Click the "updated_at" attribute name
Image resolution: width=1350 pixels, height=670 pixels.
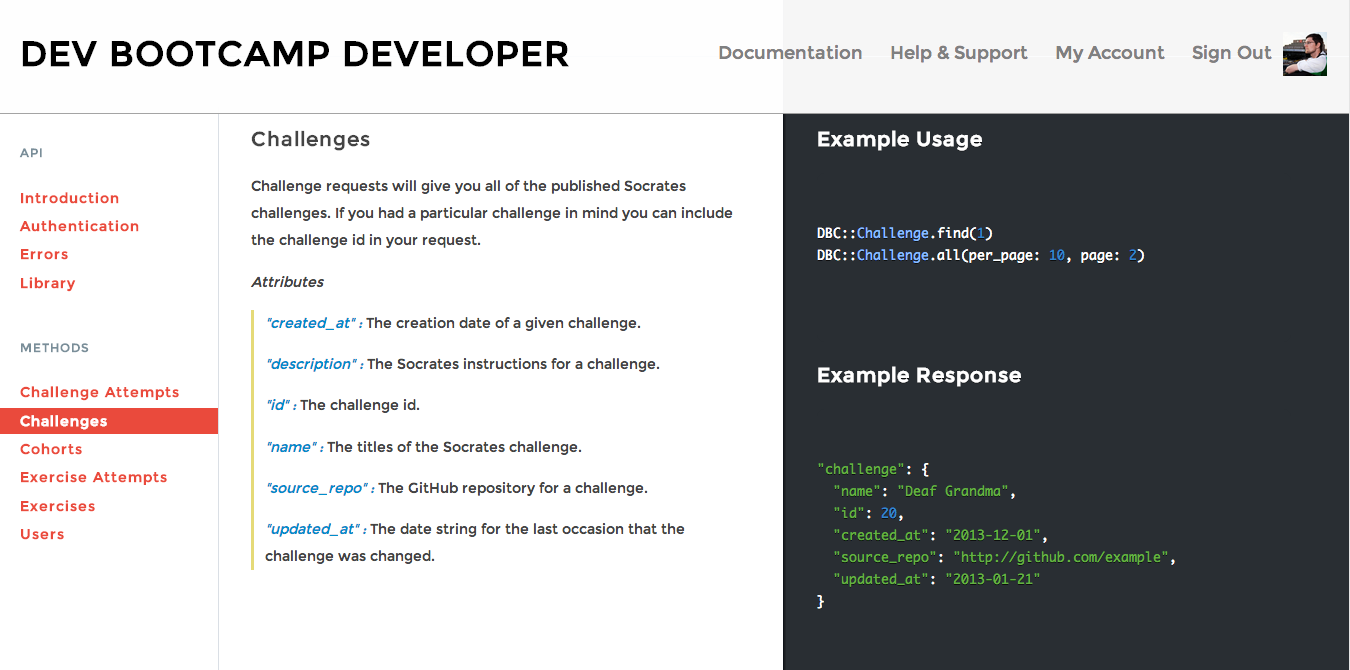click(x=311, y=529)
